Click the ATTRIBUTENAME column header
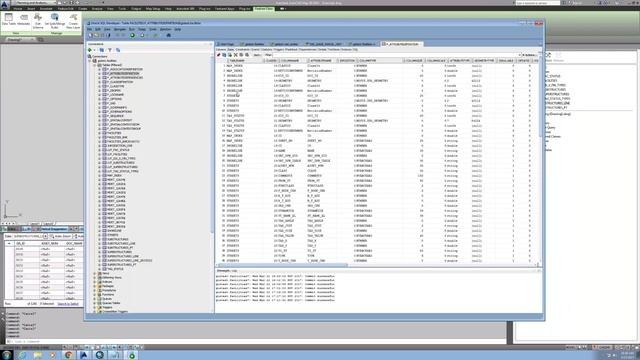 pyautogui.click(x=321, y=61)
